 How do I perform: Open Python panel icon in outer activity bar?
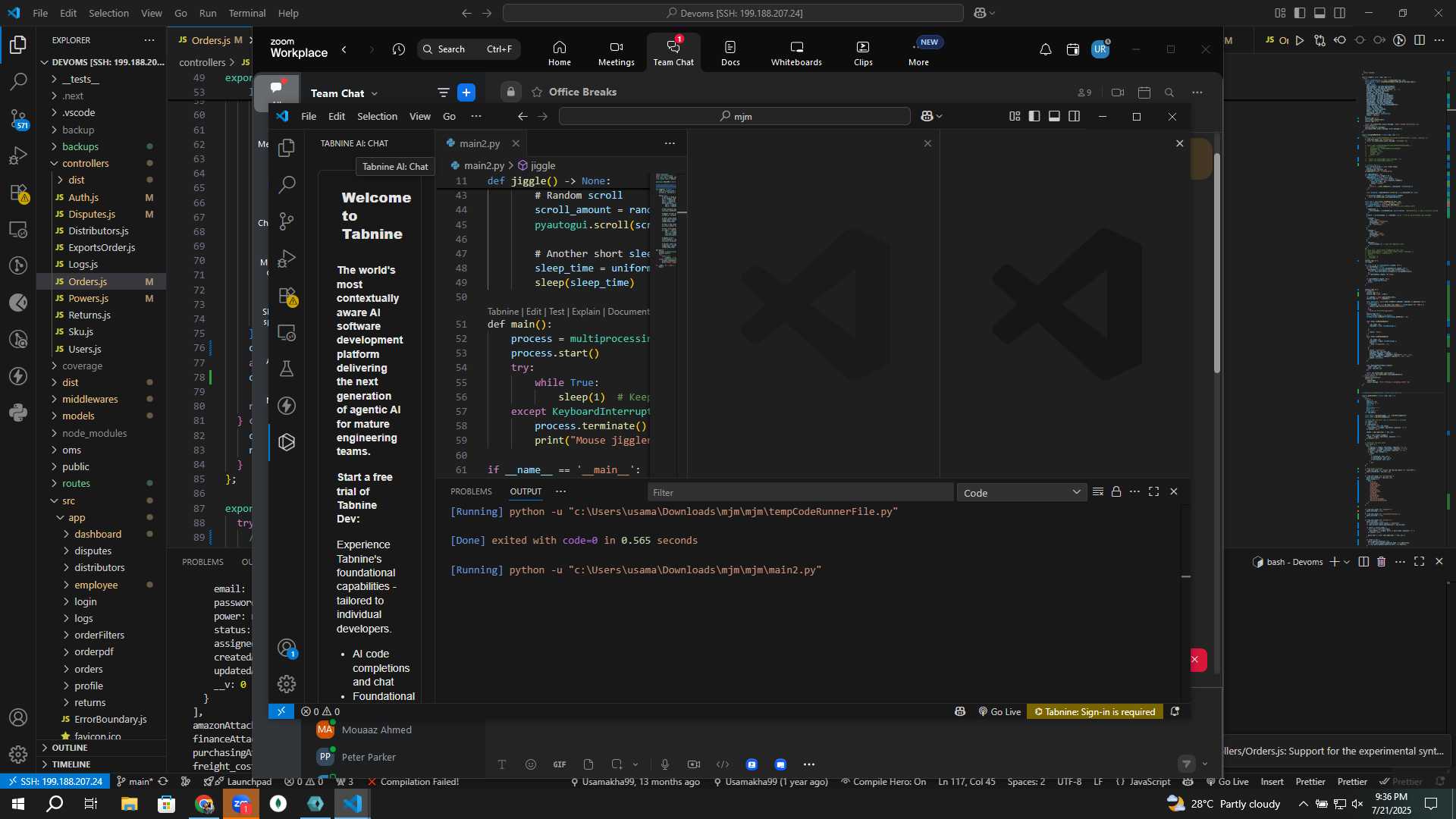18,413
